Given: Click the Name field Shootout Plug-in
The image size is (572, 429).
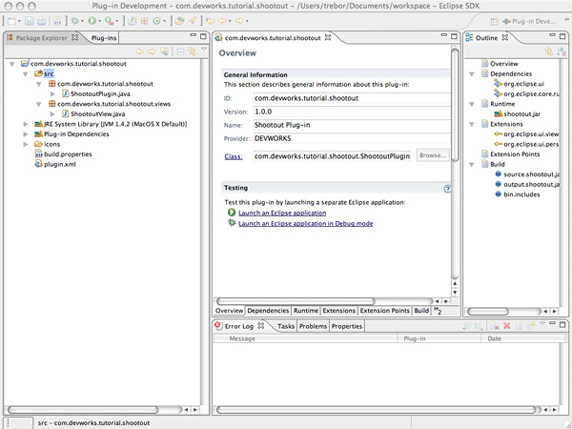Looking at the screenshot, I should tap(352, 125).
